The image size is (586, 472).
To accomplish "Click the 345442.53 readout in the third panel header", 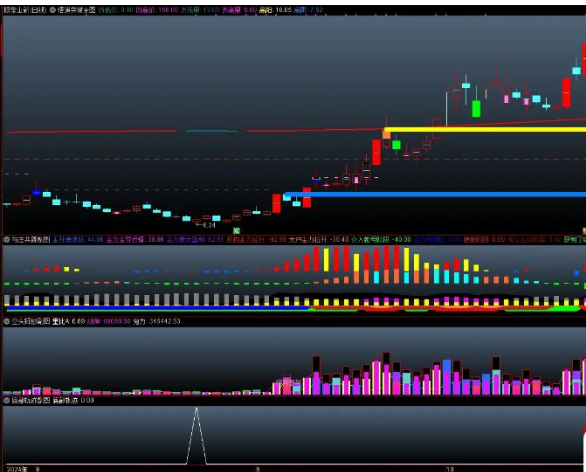I will click(164, 321).
